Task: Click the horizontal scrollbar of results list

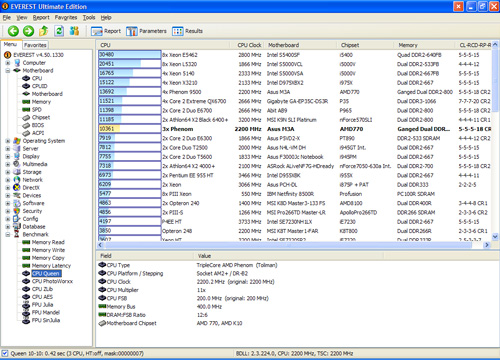Action: [x=289, y=245]
